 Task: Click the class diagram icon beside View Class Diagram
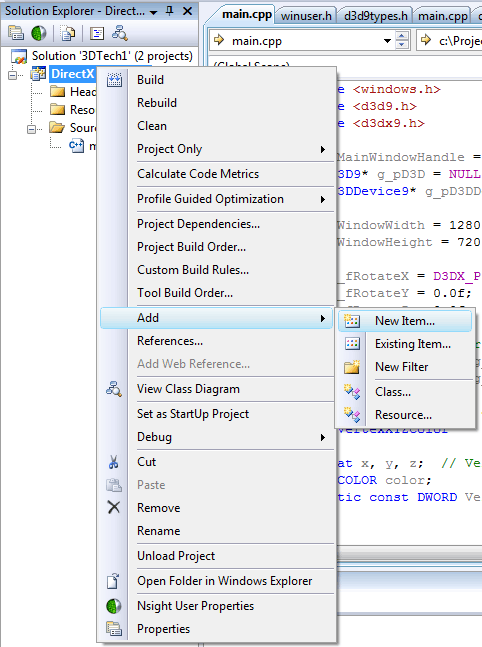point(114,389)
